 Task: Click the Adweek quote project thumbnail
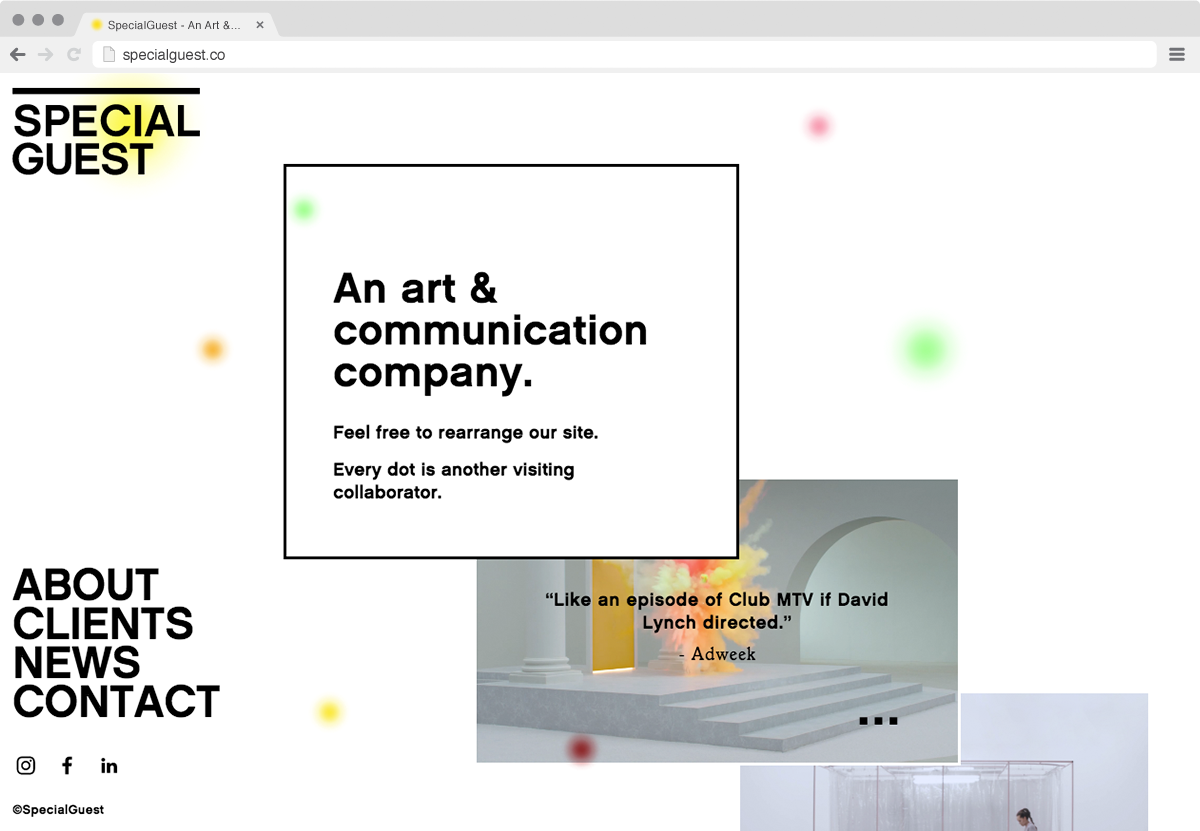pos(717,618)
